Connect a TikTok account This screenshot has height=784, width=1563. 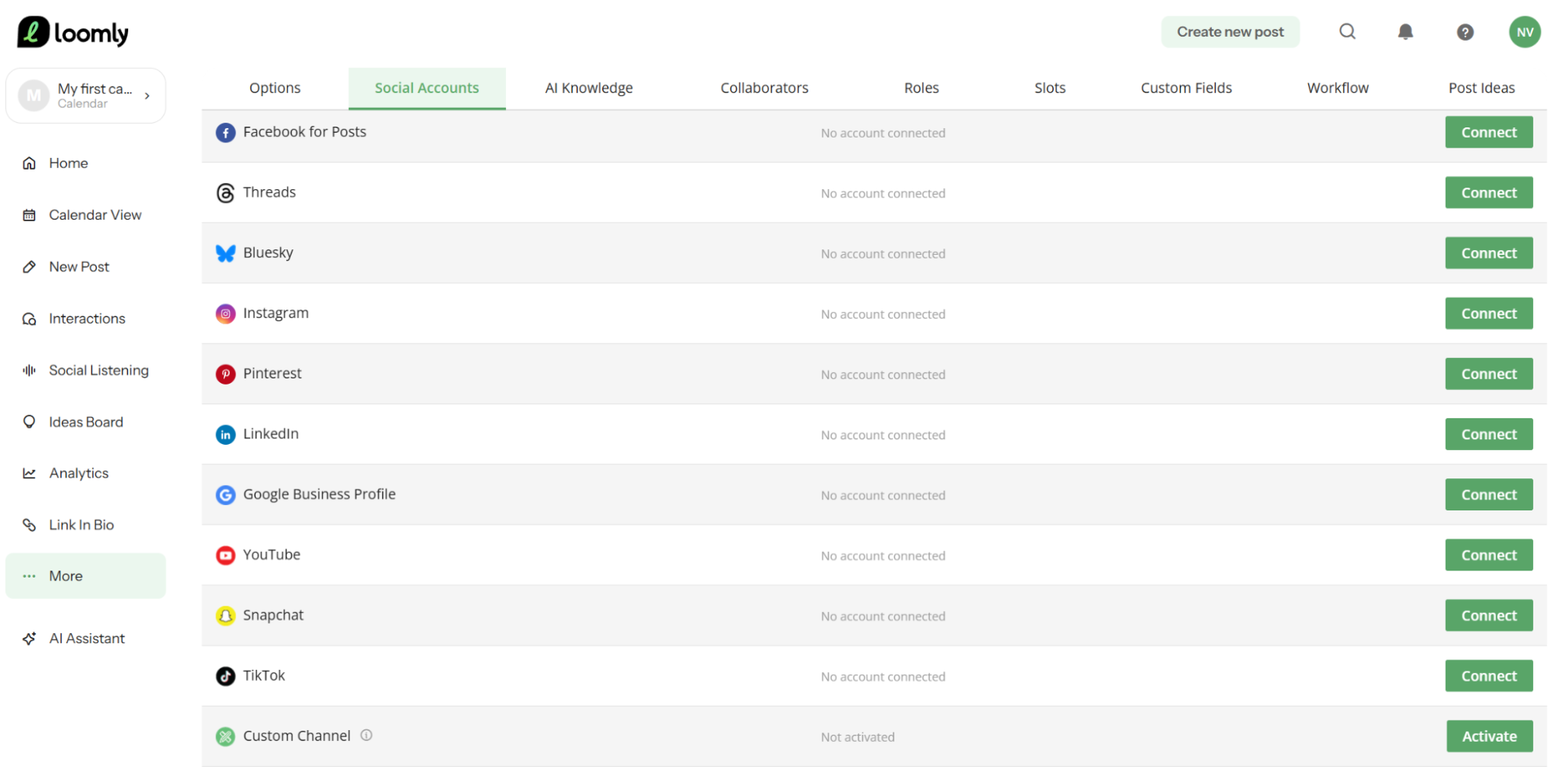pos(1489,675)
